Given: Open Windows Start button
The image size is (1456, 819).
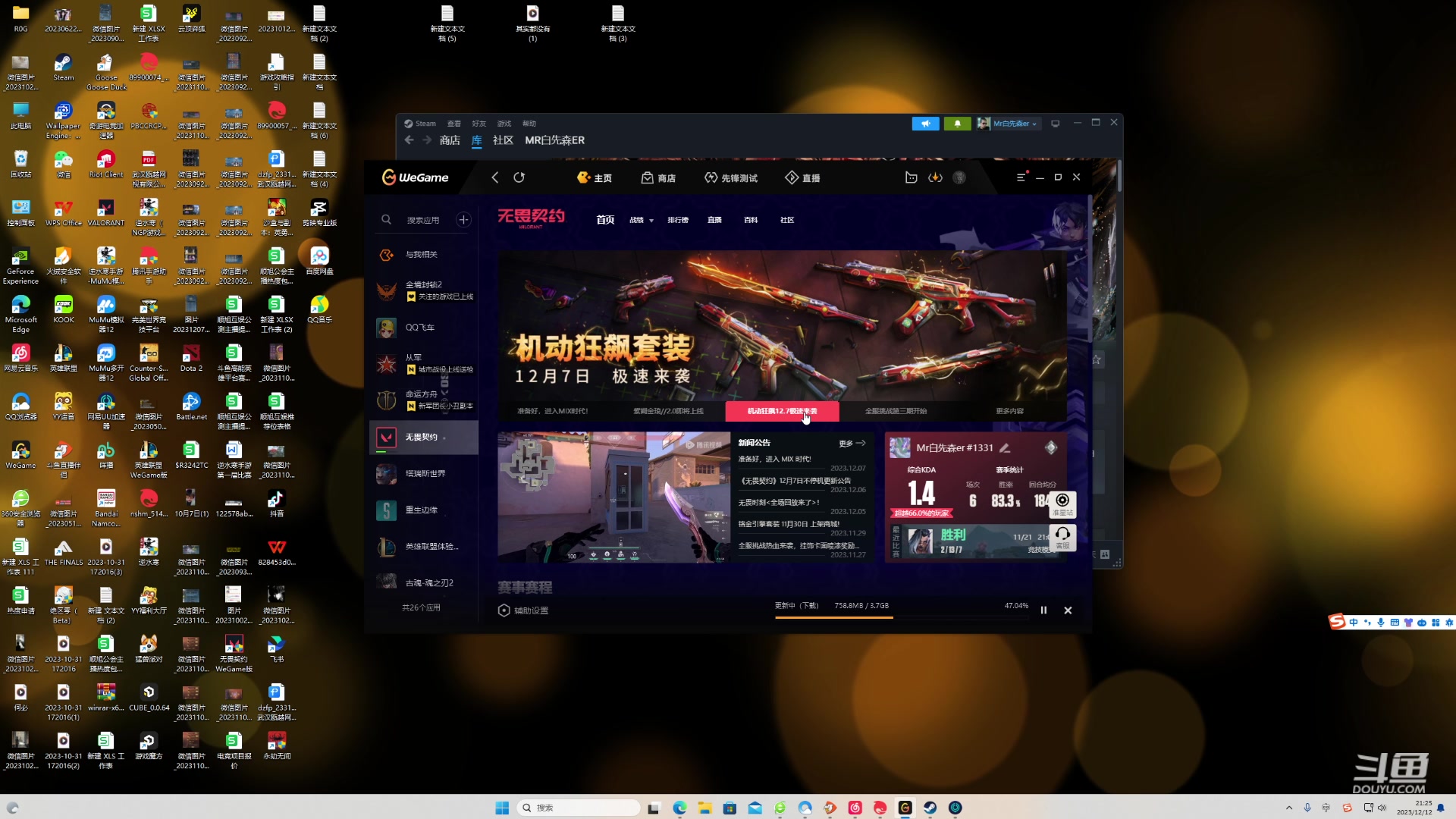Looking at the screenshot, I should tap(502, 808).
